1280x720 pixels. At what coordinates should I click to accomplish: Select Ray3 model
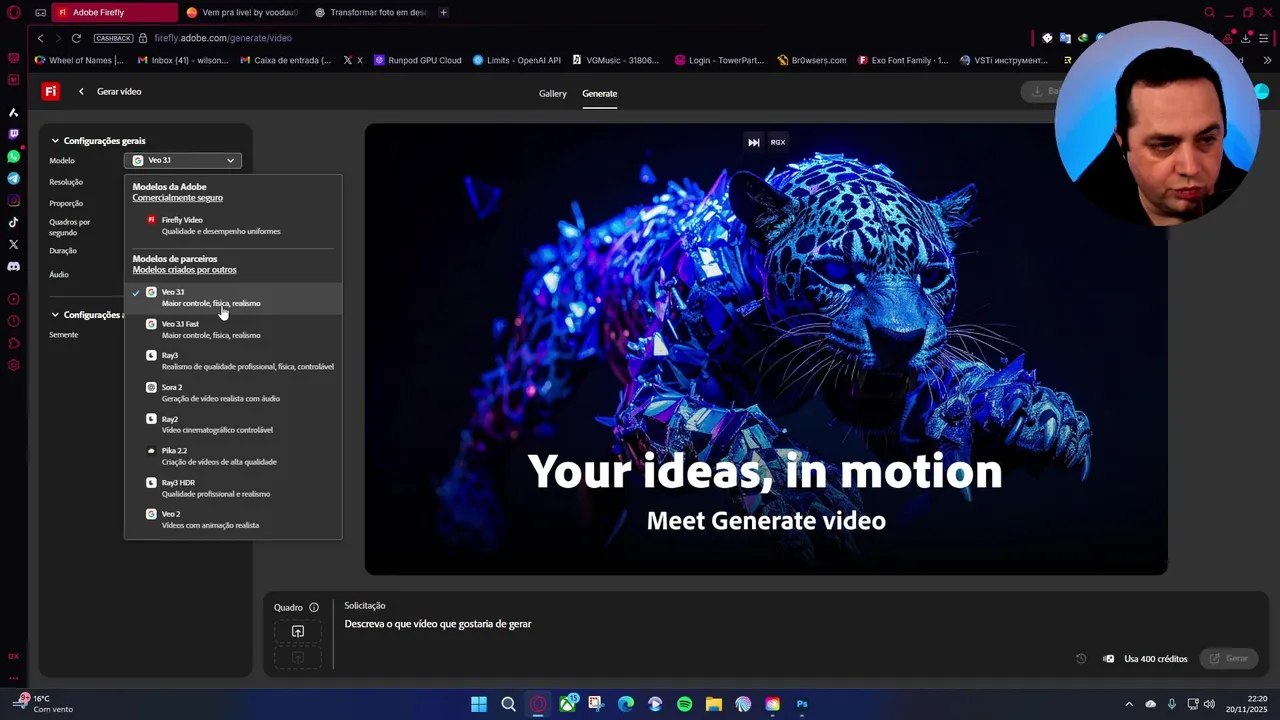(x=233, y=361)
